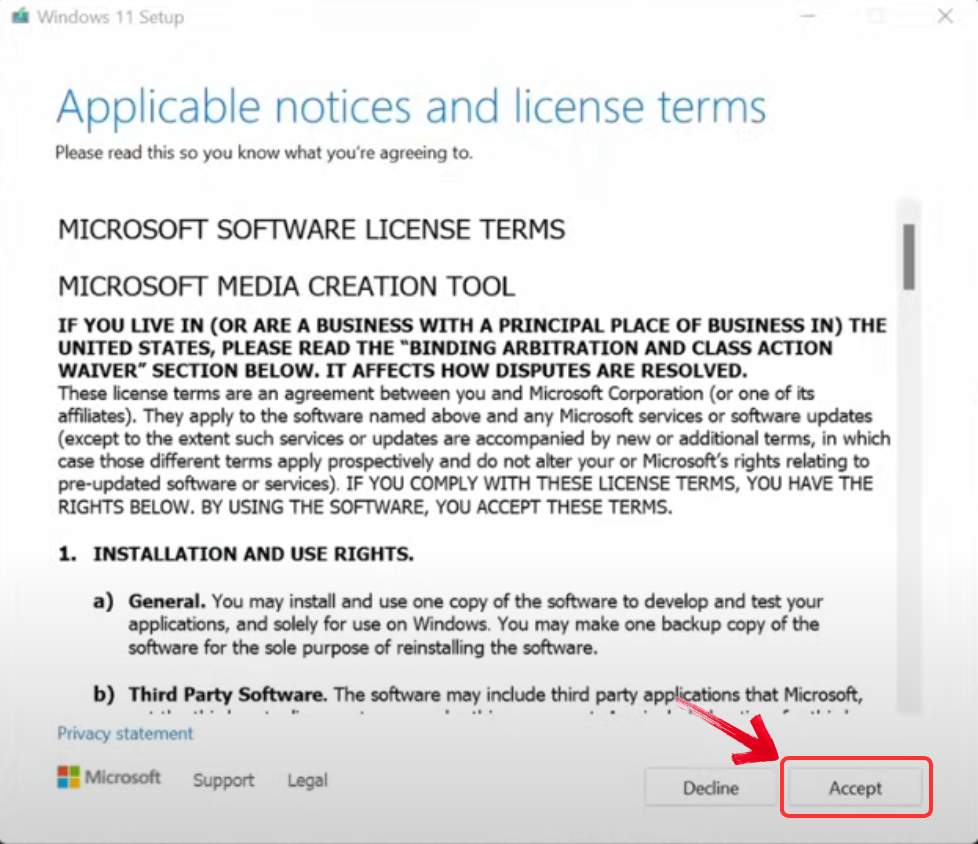Click the red square of the Microsoft logo
978x844 pixels.
click(x=62, y=771)
